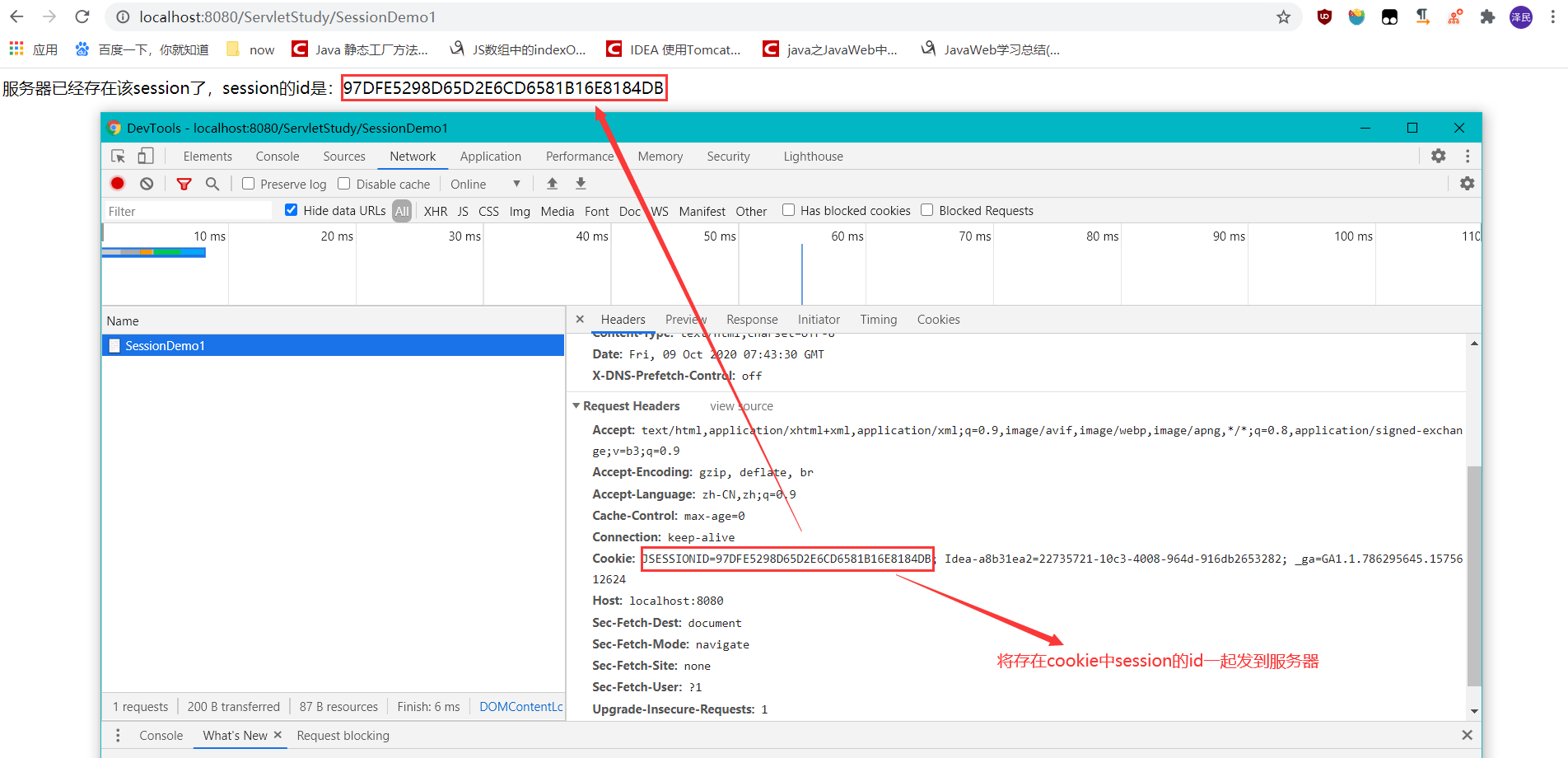Import HAR file with upload arrow
Screen dimensions: 1568x758
click(553, 184)
